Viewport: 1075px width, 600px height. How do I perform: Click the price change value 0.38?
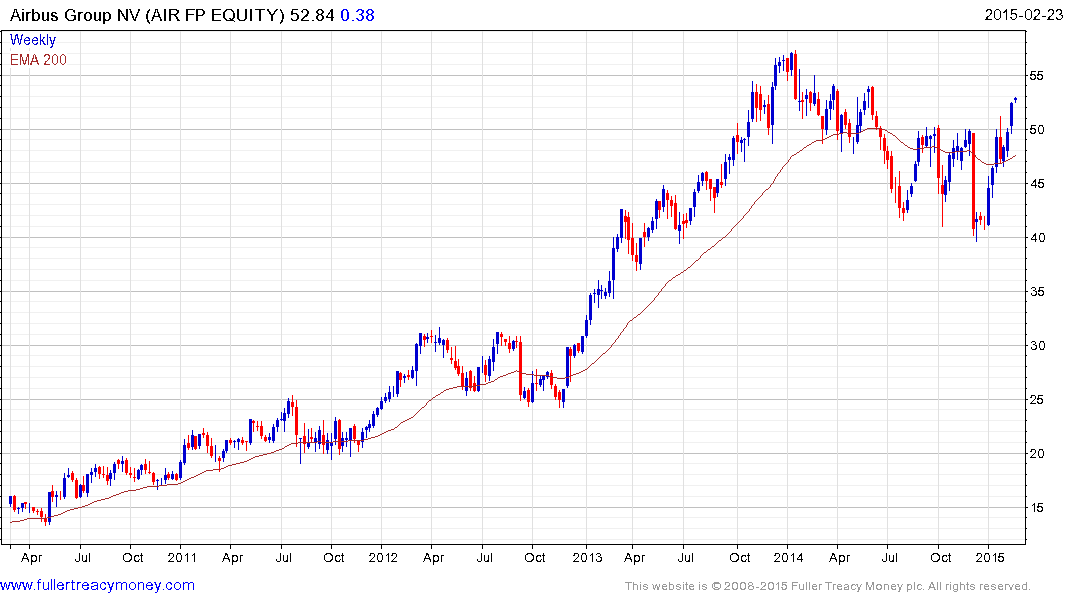[357, 15]
